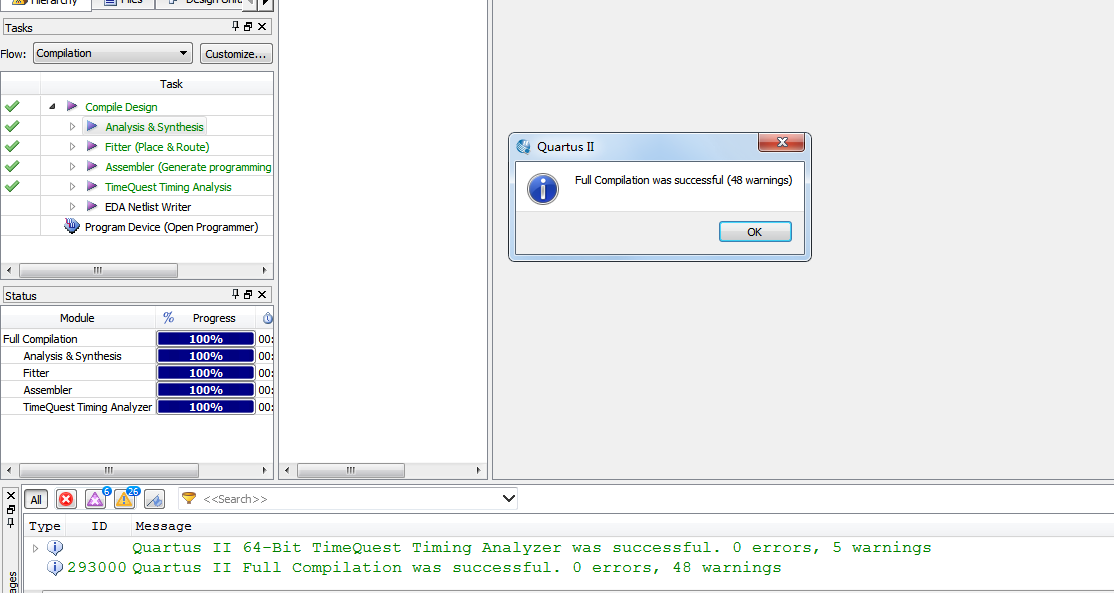
Task: Expand the TimeQuest Timing Analyzer message
Action: (x=36, y=548)
